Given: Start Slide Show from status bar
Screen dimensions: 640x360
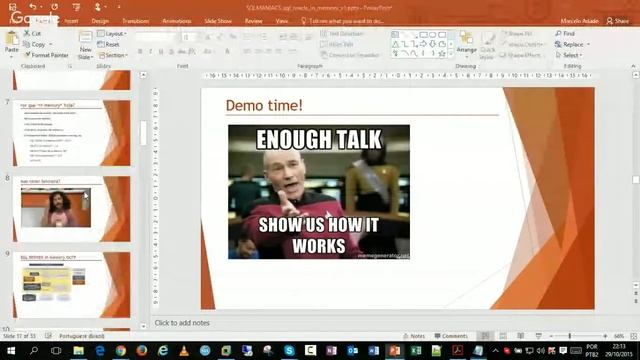Looking at the screenshot, I should click(x=539, y=336).
